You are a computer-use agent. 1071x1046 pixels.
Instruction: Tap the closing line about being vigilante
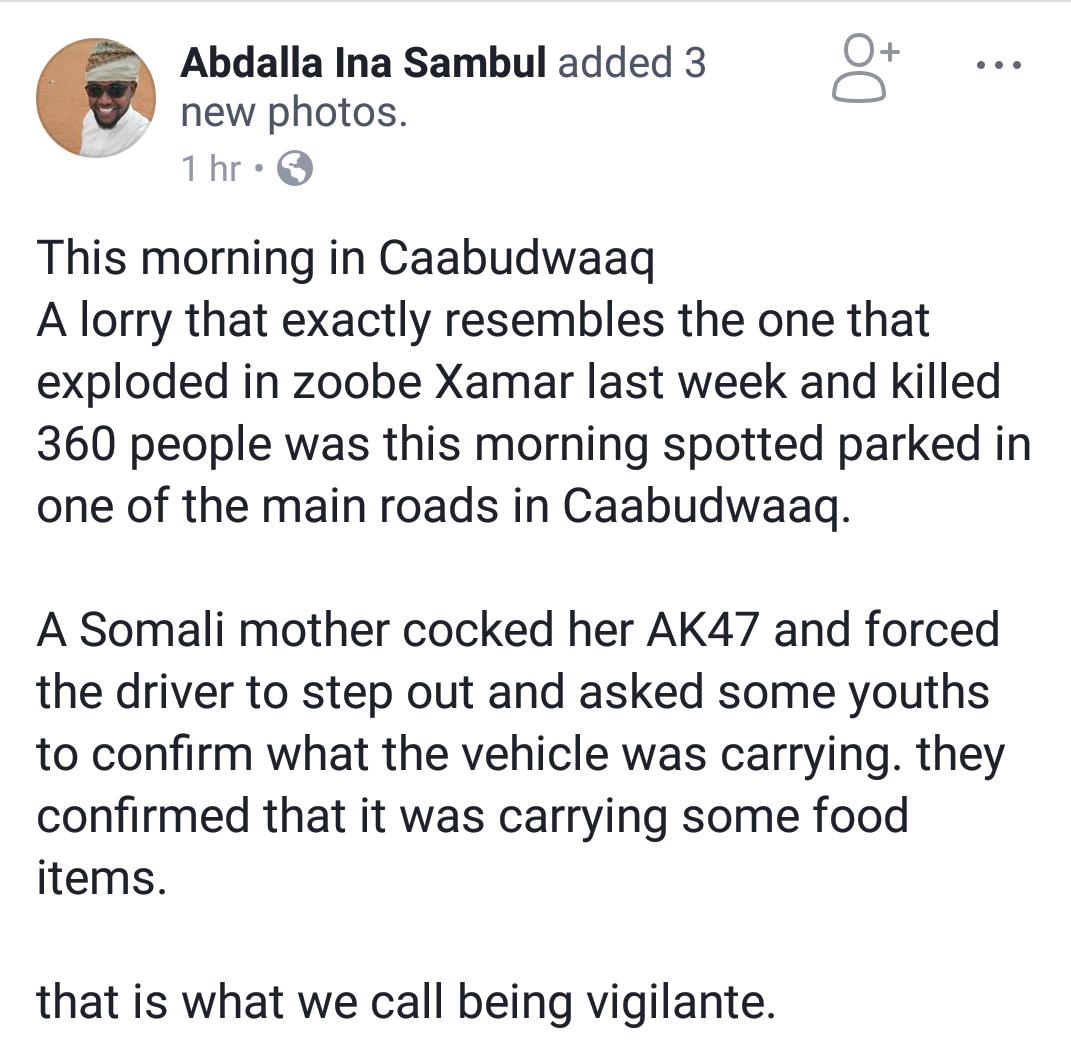(406, 1003)
